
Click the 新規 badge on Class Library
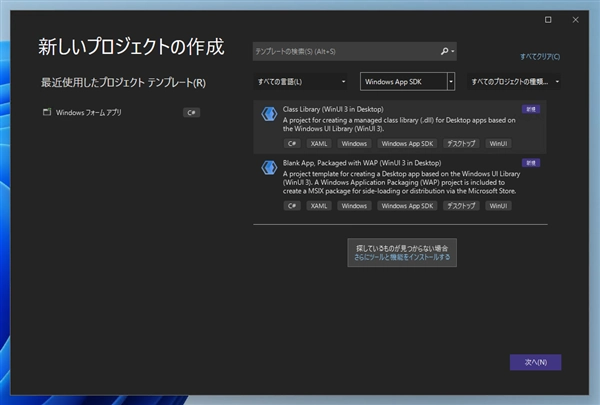[x=531, y=109]
